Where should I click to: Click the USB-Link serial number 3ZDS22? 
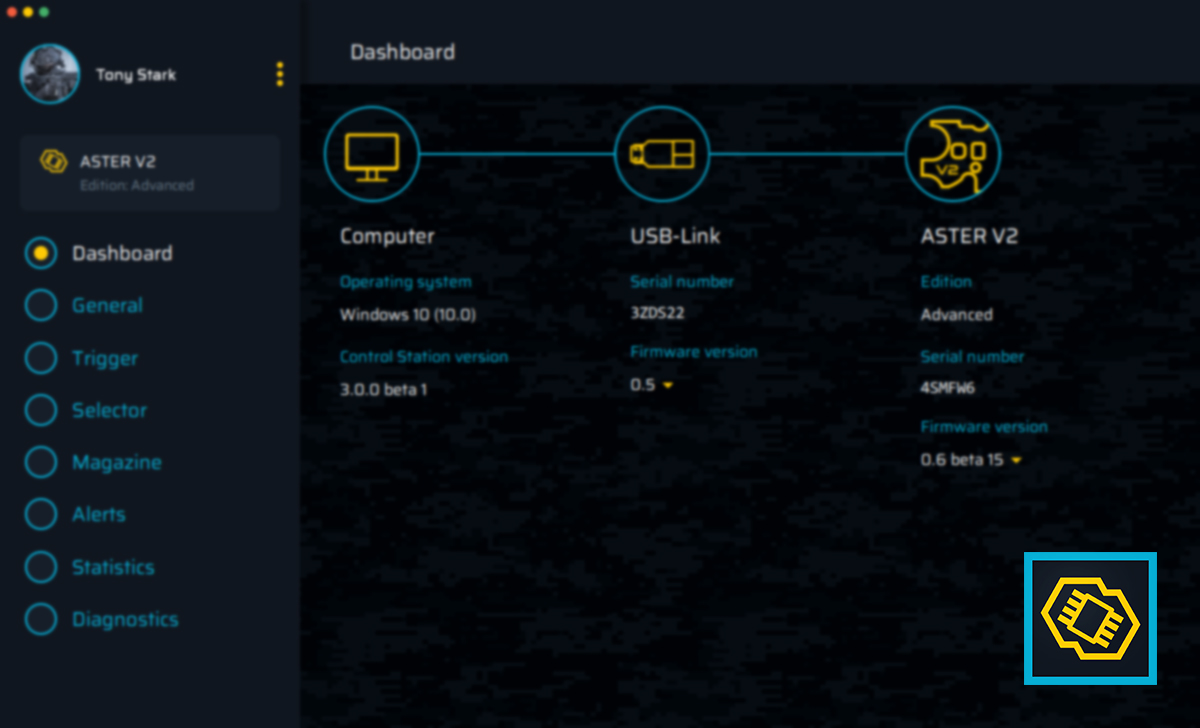coord(658,314)
